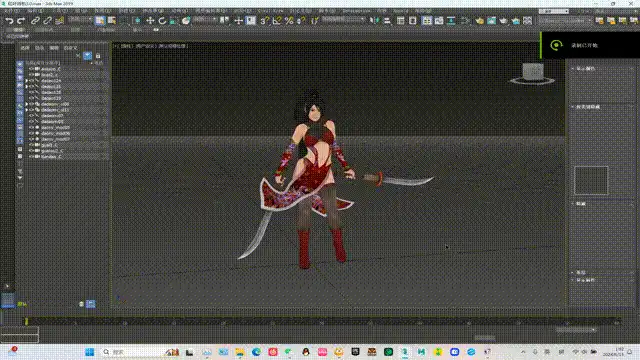Click the ViewCube in the viewport
The height and width of the screenshot is (360, 640).
(x=533, y=73)
